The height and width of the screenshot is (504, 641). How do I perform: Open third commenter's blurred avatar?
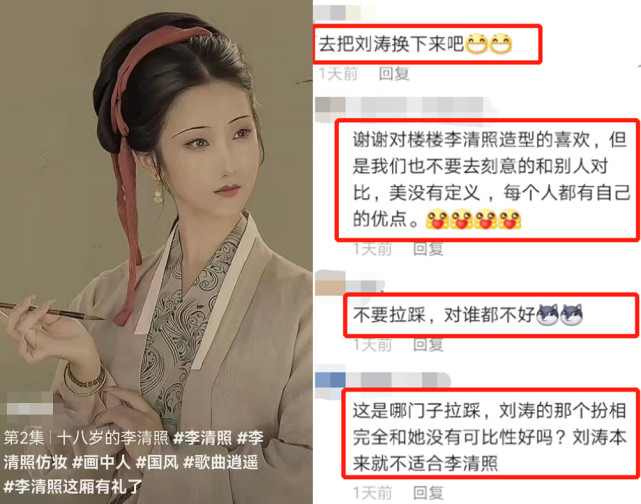pos(330,283)
